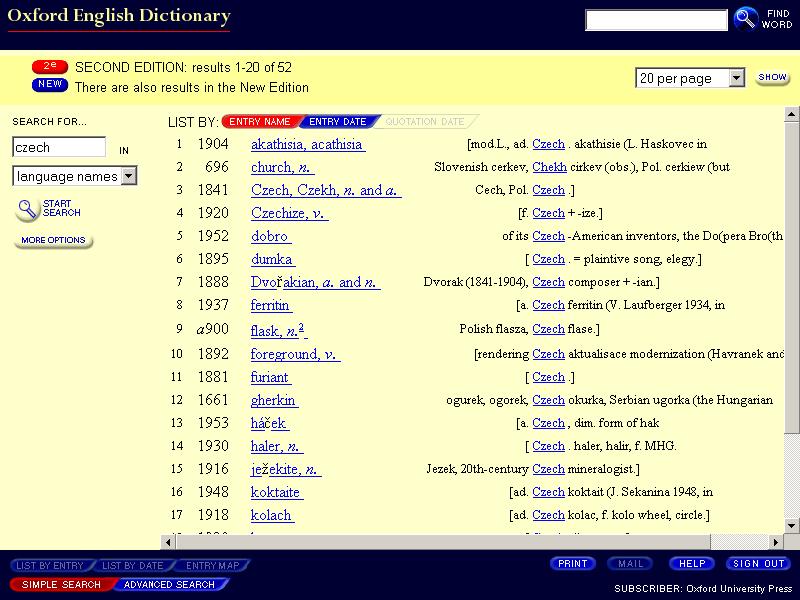Image resolution: width=800 pixels, height=600 pixels.
Task: Open the akathisia, acathisia entry
Action: tap(308, 144)
